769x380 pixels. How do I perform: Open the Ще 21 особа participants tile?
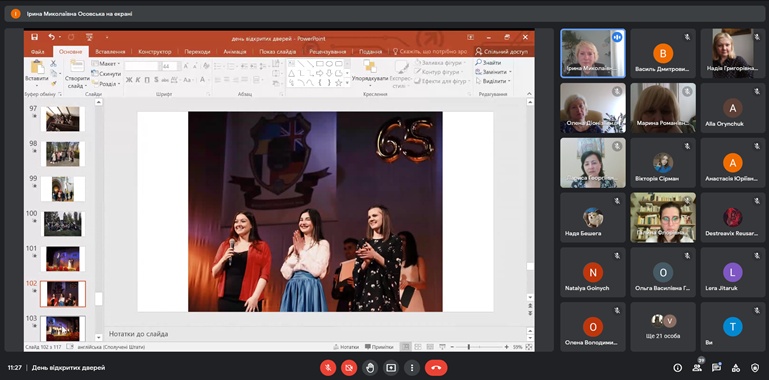[663, 327]
